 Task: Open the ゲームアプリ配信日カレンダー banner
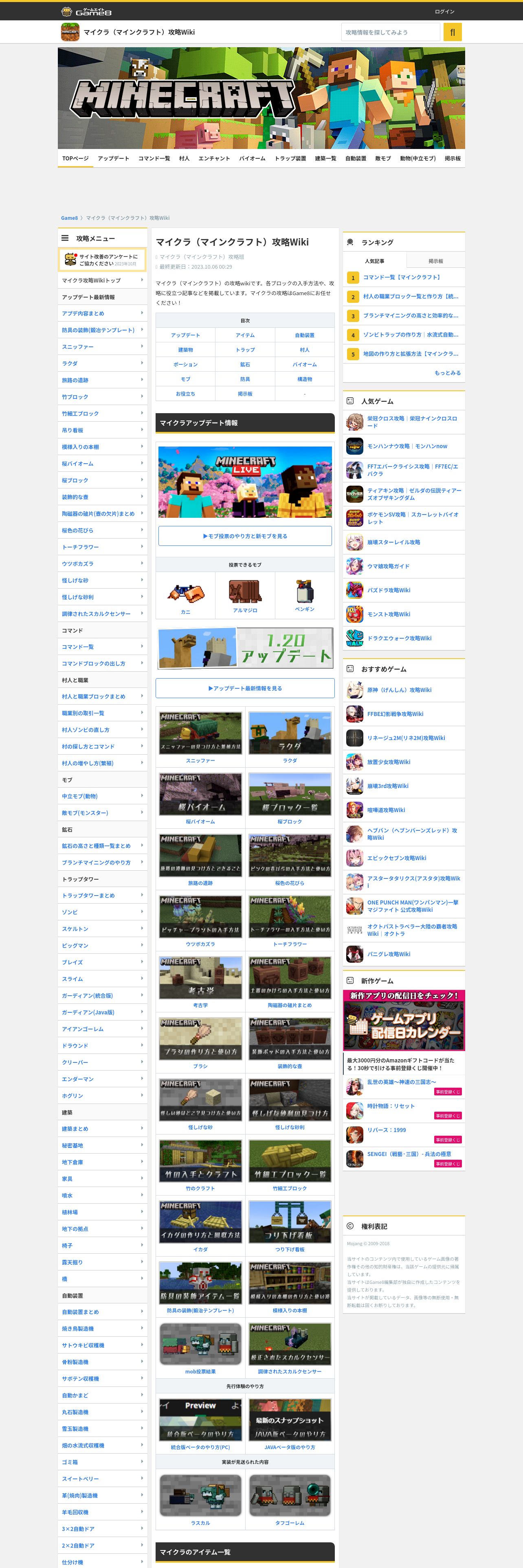click(404, 1021)
